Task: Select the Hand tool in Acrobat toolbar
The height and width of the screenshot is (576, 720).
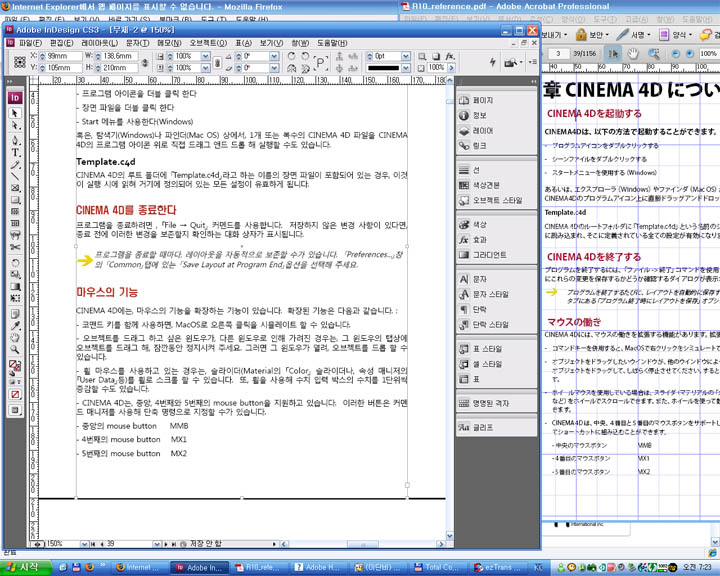Action: [x=633, y=54]
